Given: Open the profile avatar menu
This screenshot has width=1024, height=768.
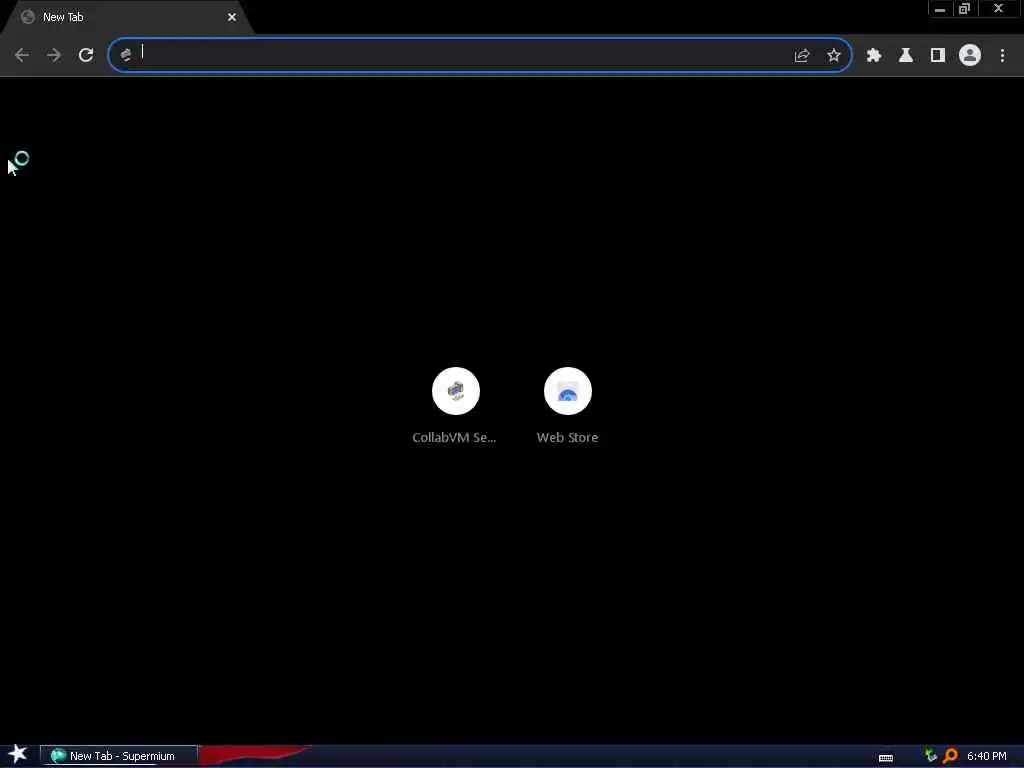Looking at the screenshot, I should pyautogui.click(x=970, y=56).
